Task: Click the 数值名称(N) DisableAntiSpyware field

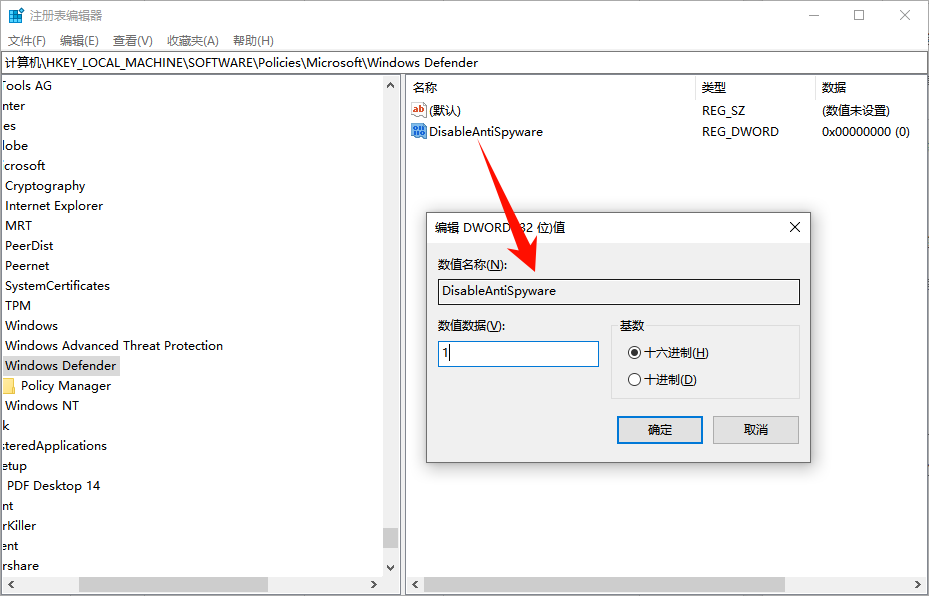Action: 619,291
